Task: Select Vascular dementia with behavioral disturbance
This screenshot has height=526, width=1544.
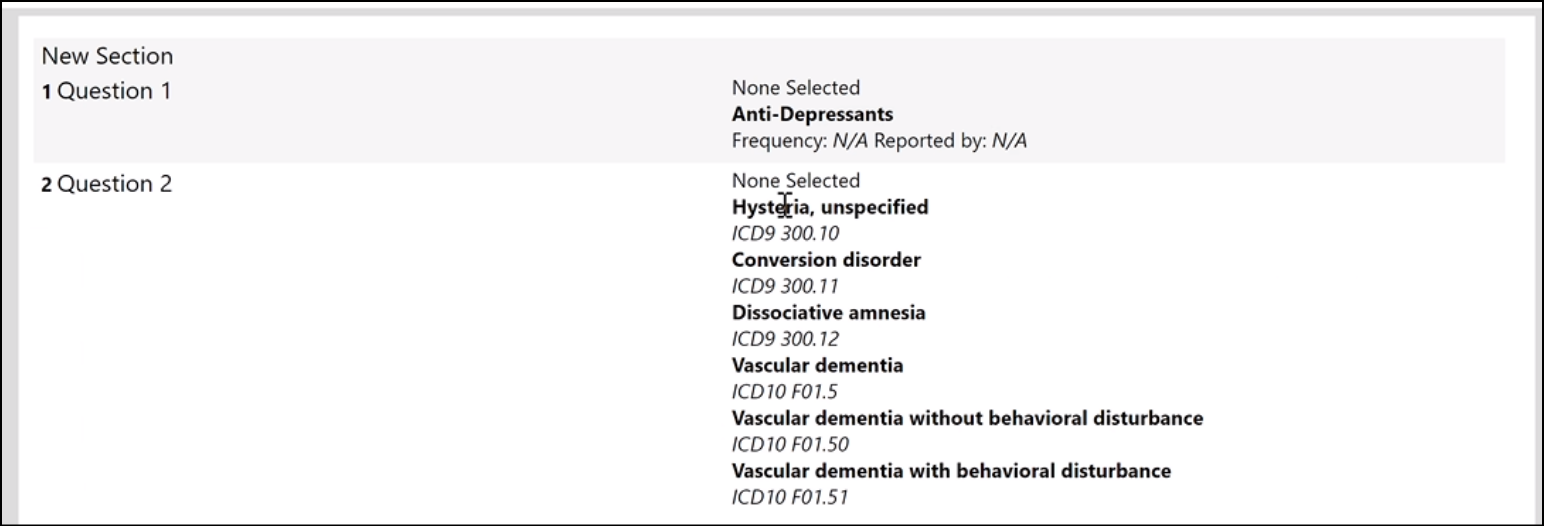Action: coord(951,470)
